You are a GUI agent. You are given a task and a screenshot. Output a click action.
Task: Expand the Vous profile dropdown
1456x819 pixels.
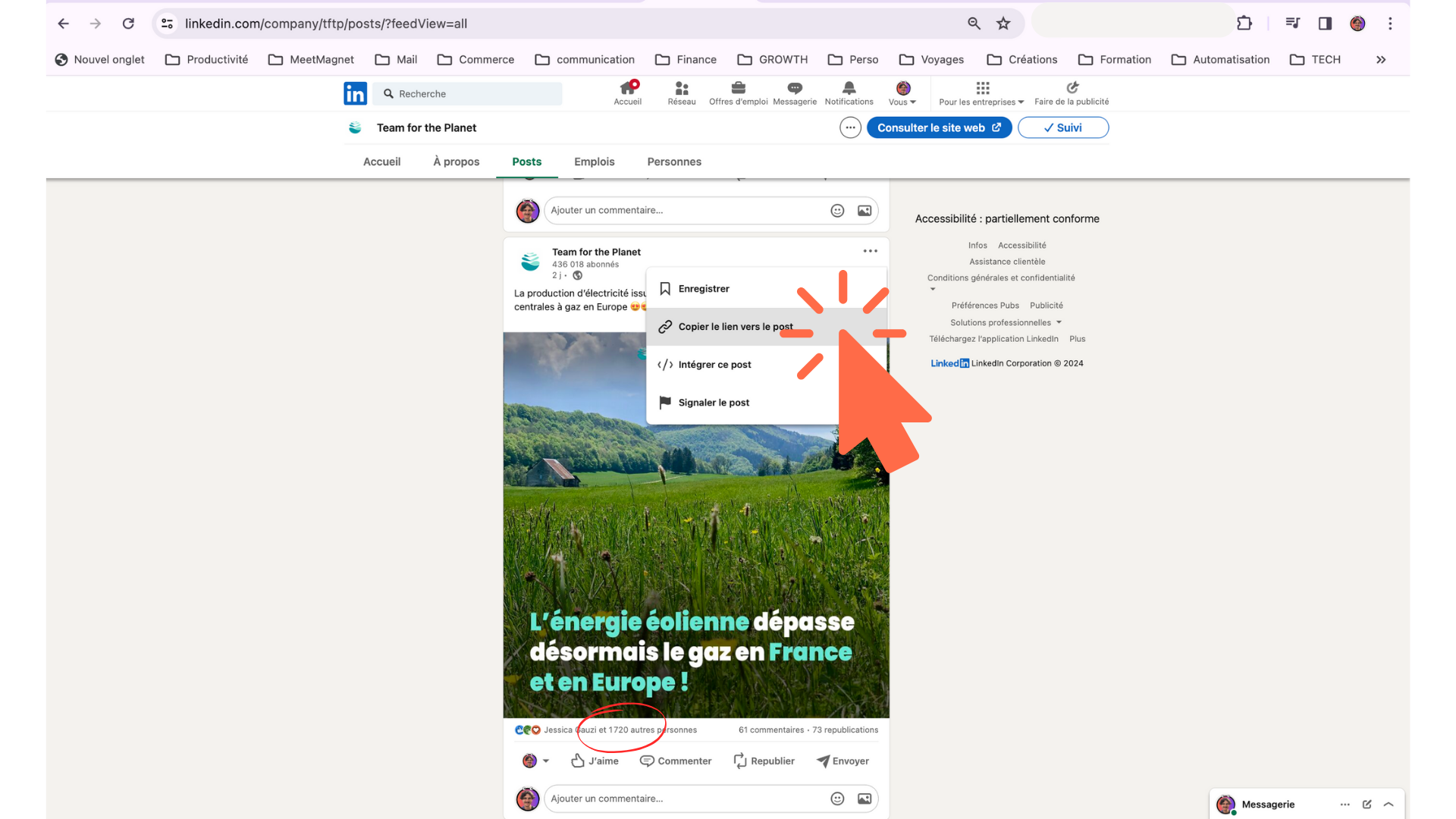tap(900, 93)
